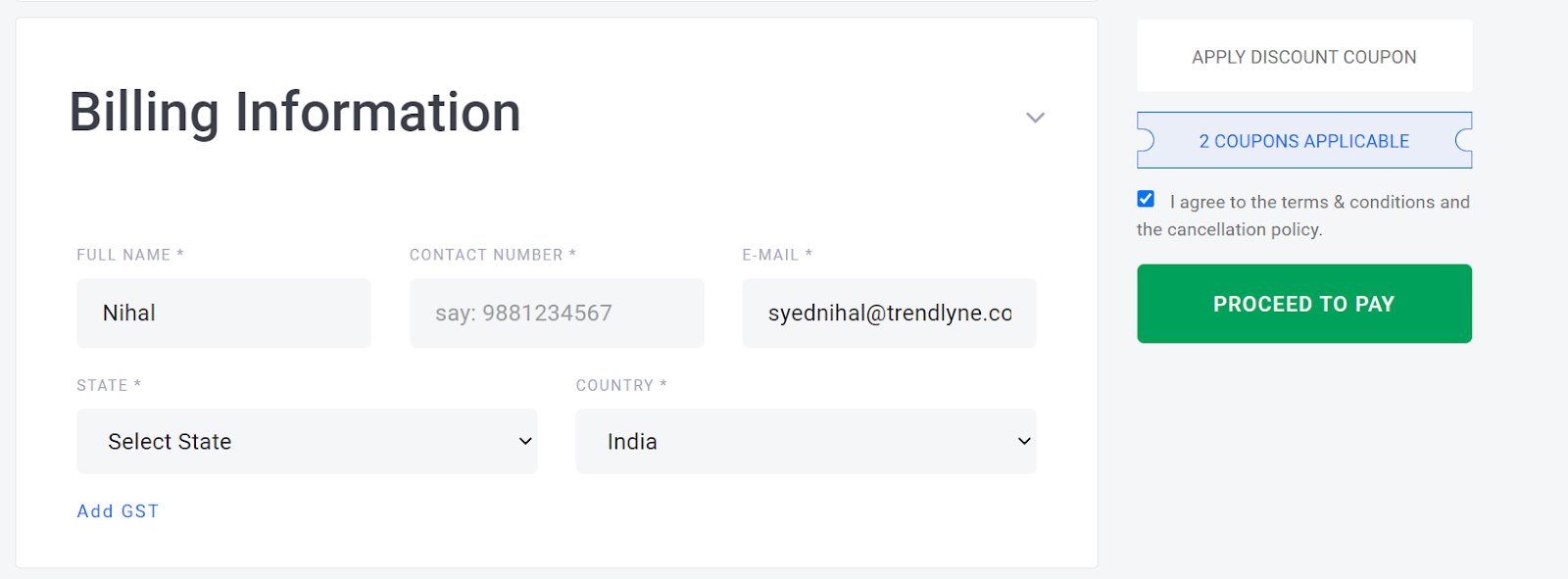Click the COUNTRY field label
The image size is (1568, 579).
tap(621, 386)
